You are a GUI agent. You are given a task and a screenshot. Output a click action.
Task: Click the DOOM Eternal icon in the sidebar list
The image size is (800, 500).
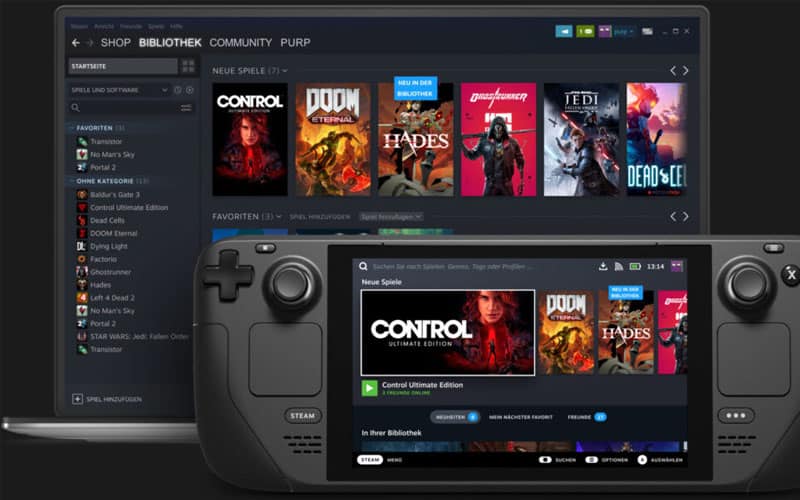pyautogui.click(x=82, y=233)
